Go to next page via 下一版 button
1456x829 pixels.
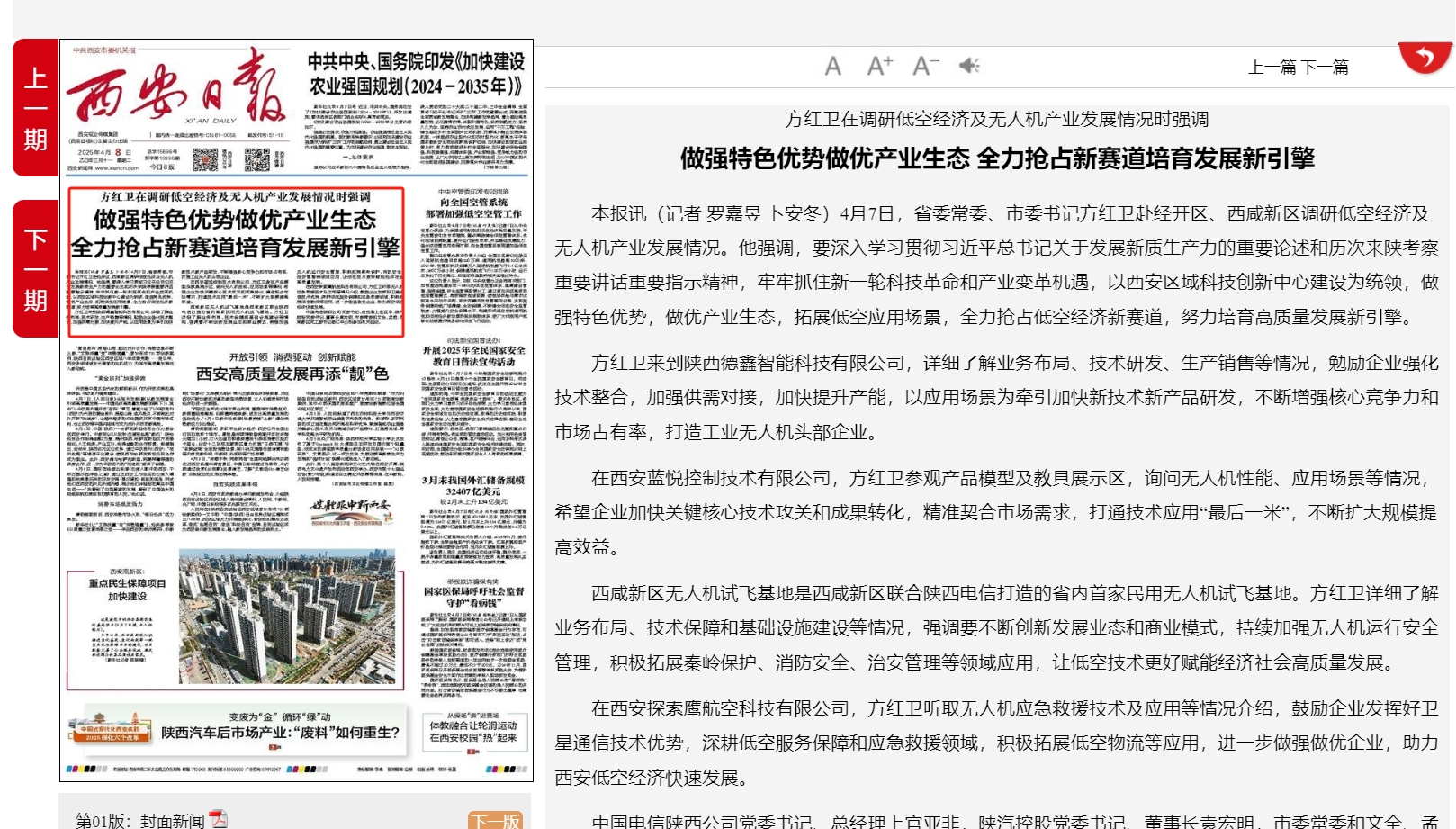pyautogui.click(x=494, y=820)
